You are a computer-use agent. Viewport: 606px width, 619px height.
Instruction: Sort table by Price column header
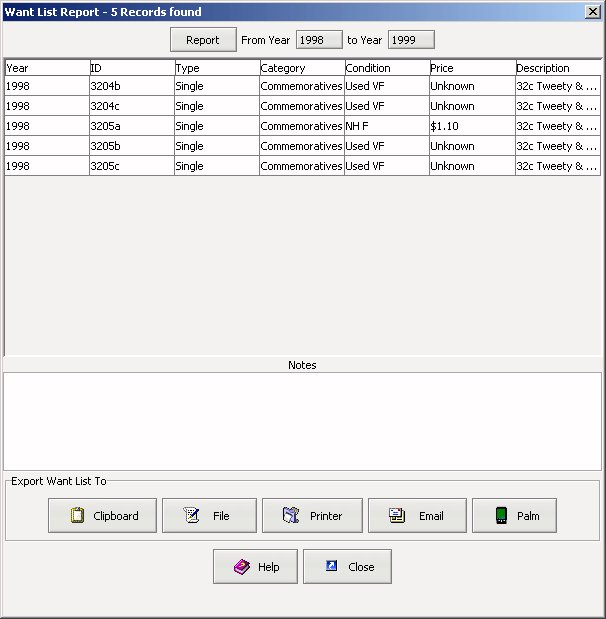(x=471, y=68)
